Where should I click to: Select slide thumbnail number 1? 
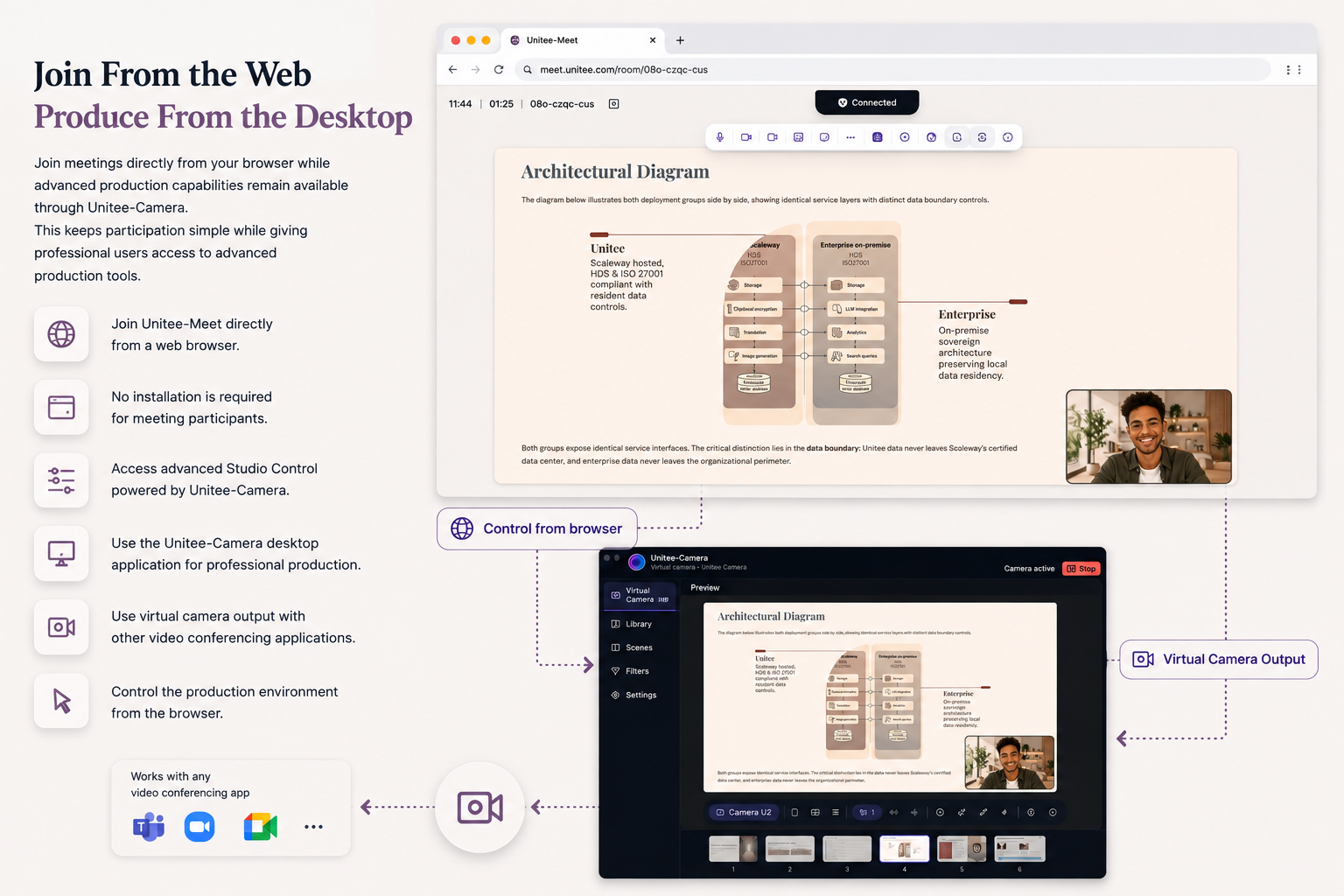[733, 849]
